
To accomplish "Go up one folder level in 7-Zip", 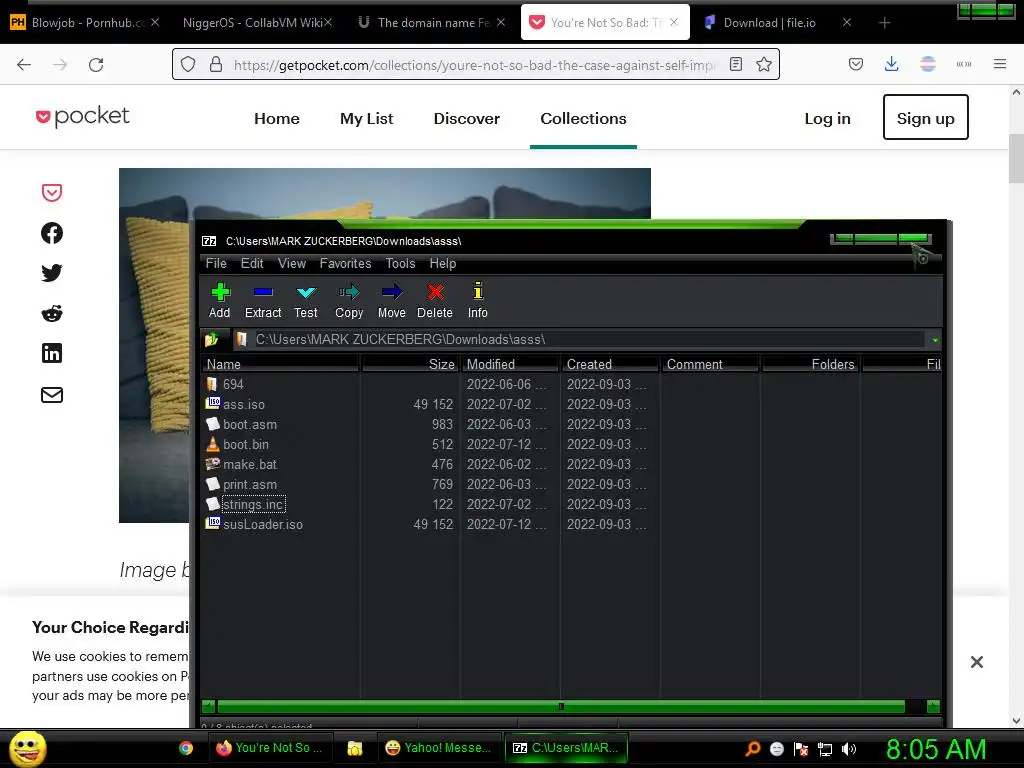I will pyautogui.click(x=212, y=340).
